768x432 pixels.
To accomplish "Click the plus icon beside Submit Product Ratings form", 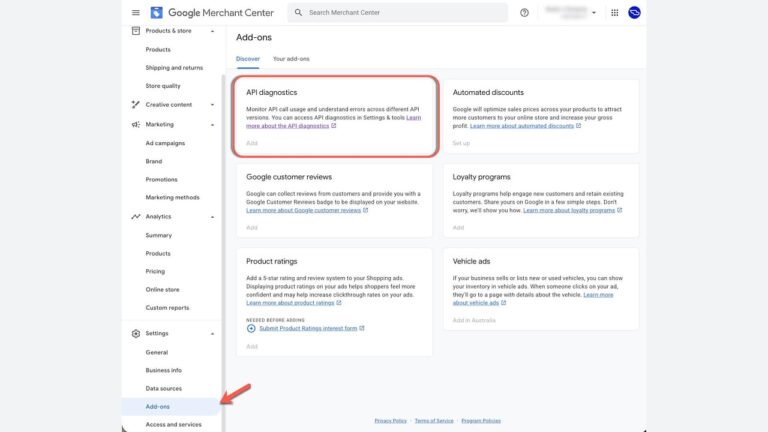I will click(251, 329).
